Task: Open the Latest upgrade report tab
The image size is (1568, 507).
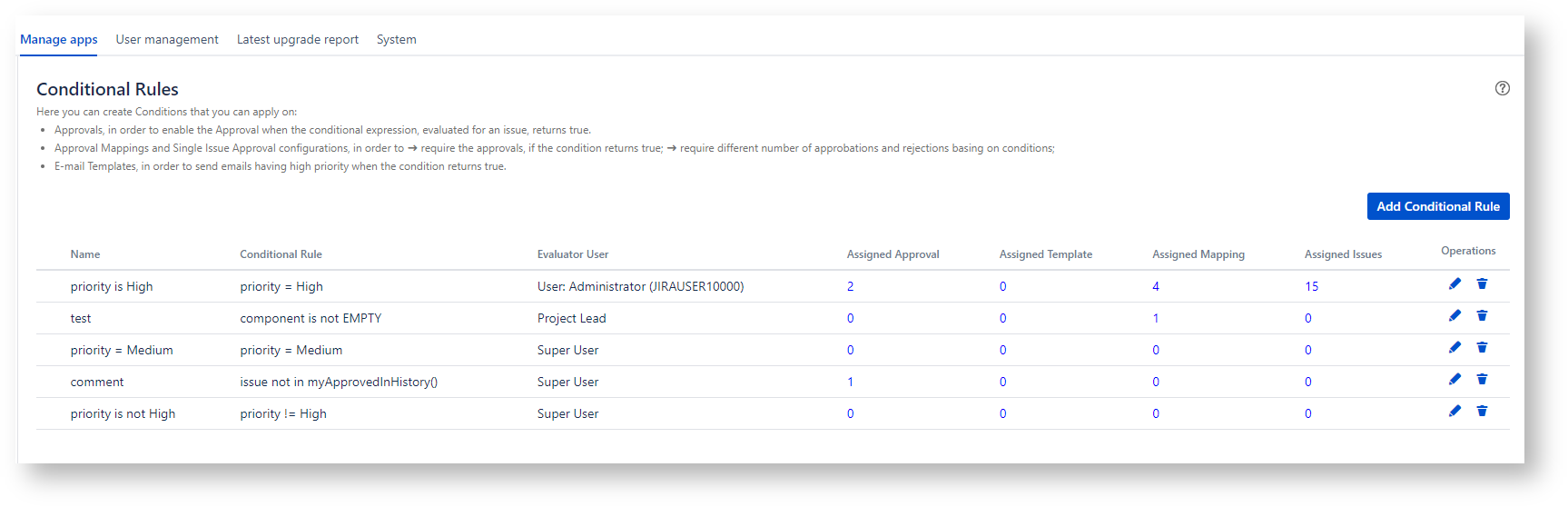Action: click(298, 40)
